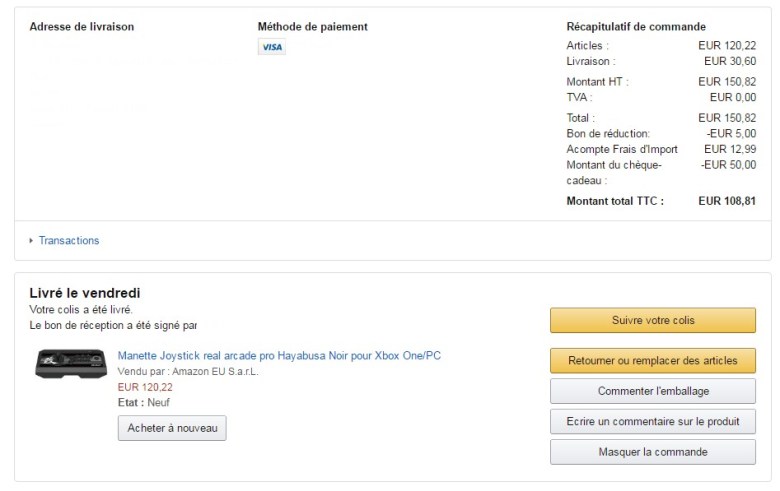Click the Visa card icon
Image resolution: width=780 pixels, height=491 pixels.
coord(271,47)
